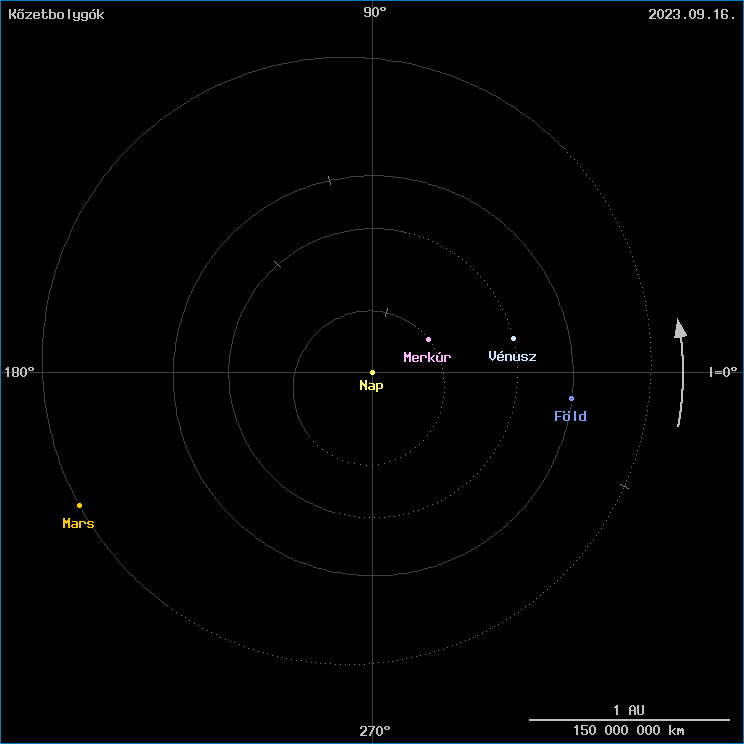Screen dimensions: 744x744
Task: Select the orange Mars planet dot
Action: [x=79, y=505]
